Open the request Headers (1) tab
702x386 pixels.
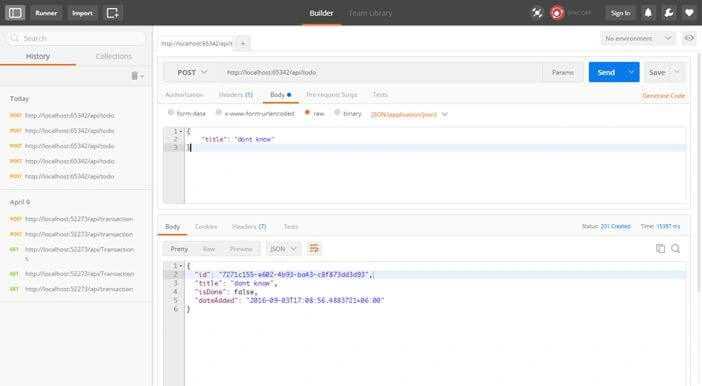click(x=236, y=95)
